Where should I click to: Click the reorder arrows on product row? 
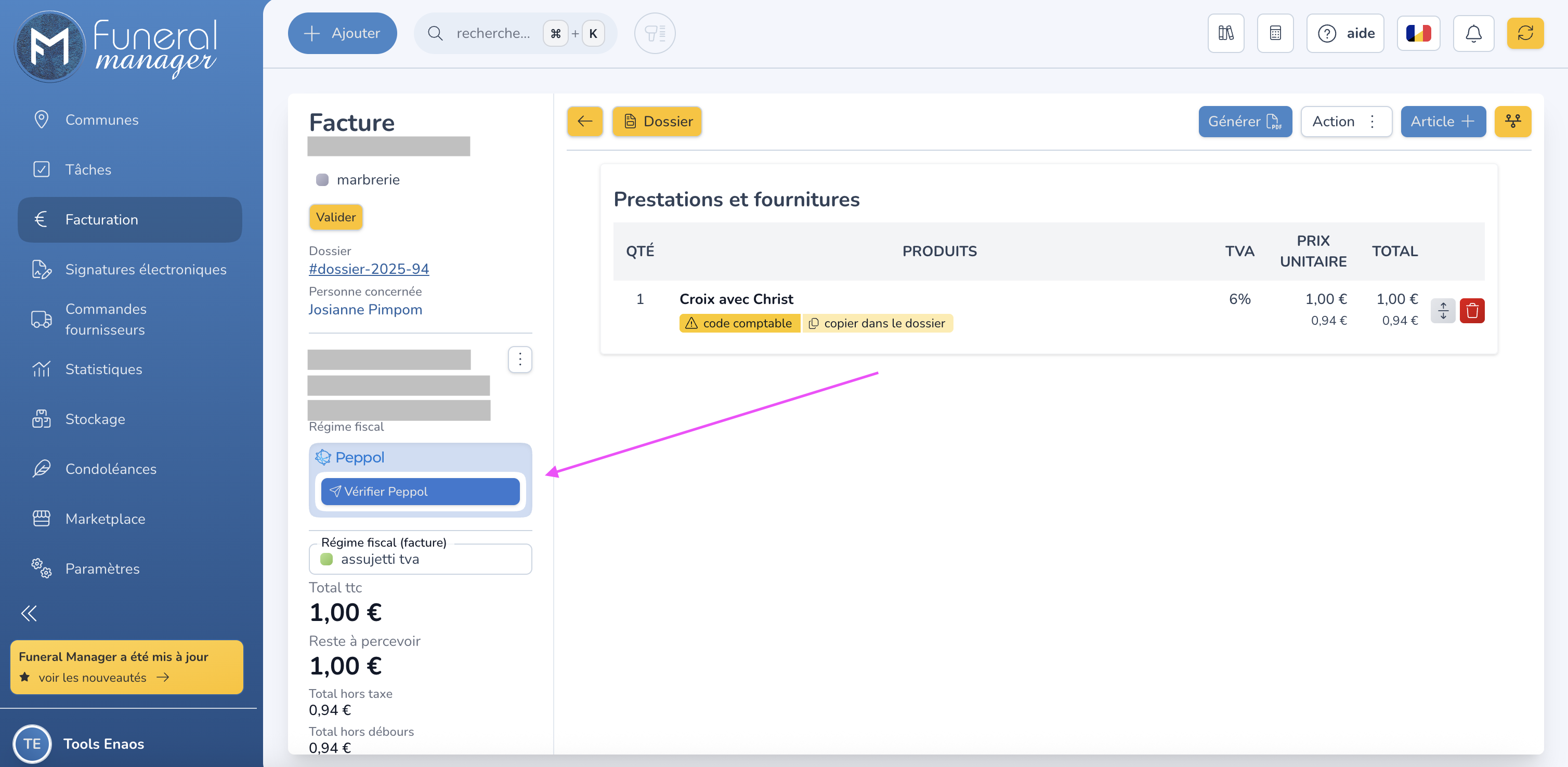(x=1443, y=311)
